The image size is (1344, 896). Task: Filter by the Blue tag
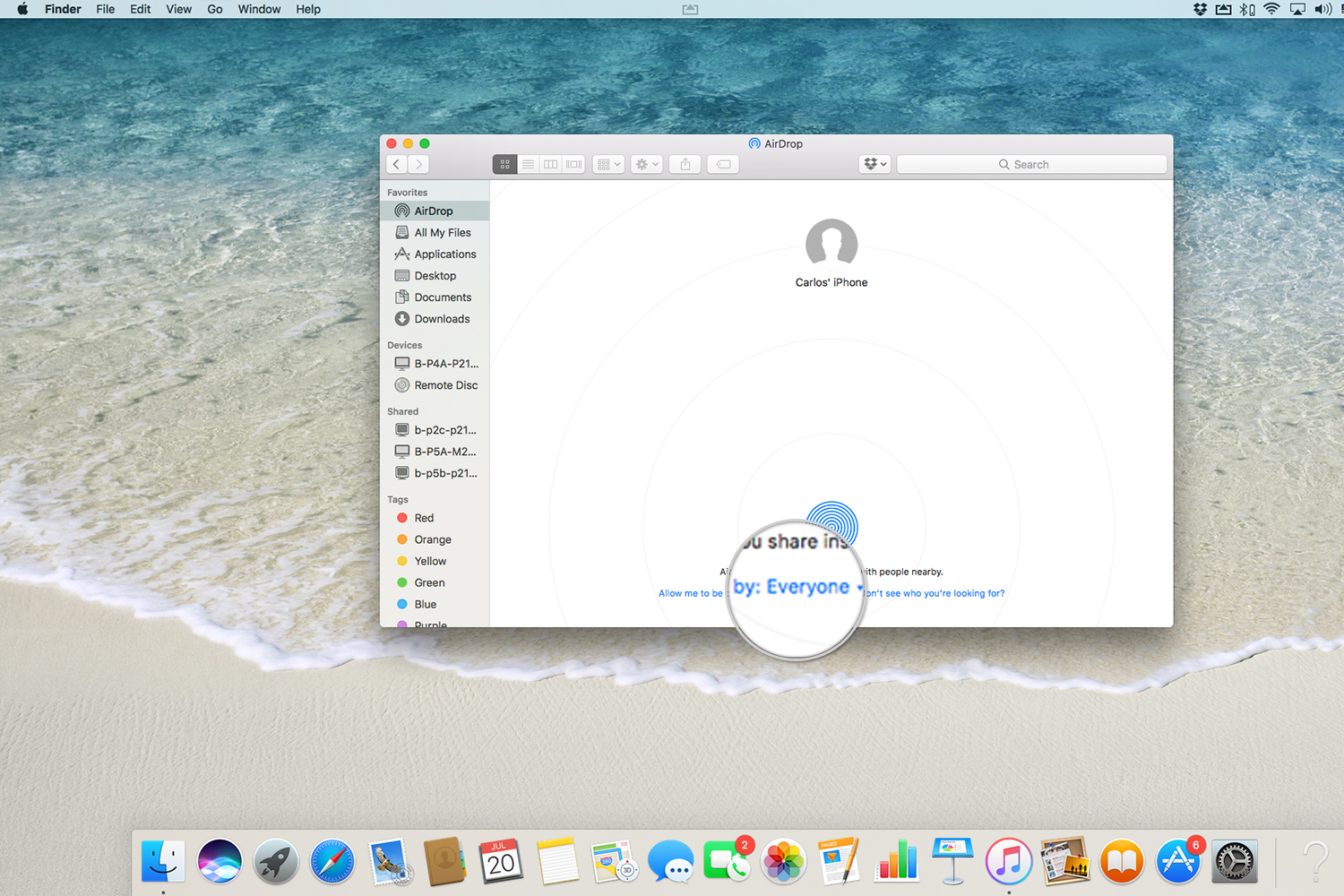coord(435,604)
